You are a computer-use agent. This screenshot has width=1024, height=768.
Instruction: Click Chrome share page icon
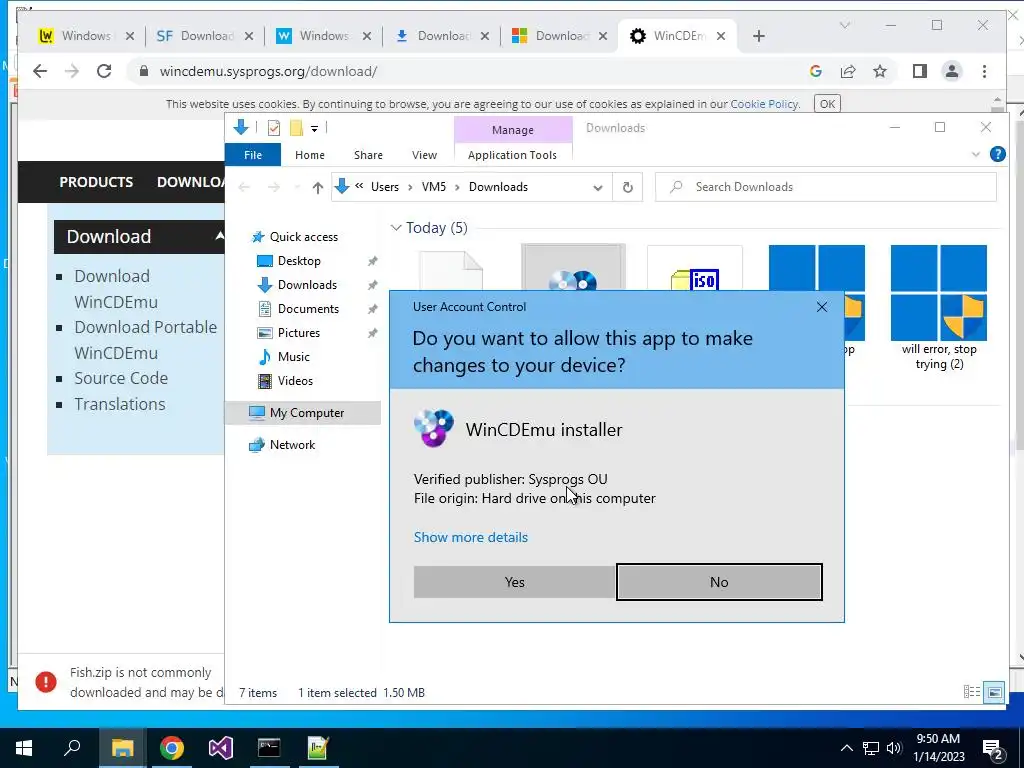point(848,71)
